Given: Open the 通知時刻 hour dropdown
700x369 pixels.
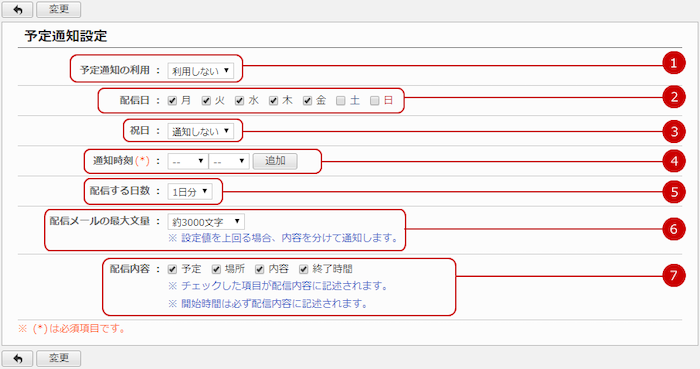Looking at the screenshot, I should (x=188, y=162).
